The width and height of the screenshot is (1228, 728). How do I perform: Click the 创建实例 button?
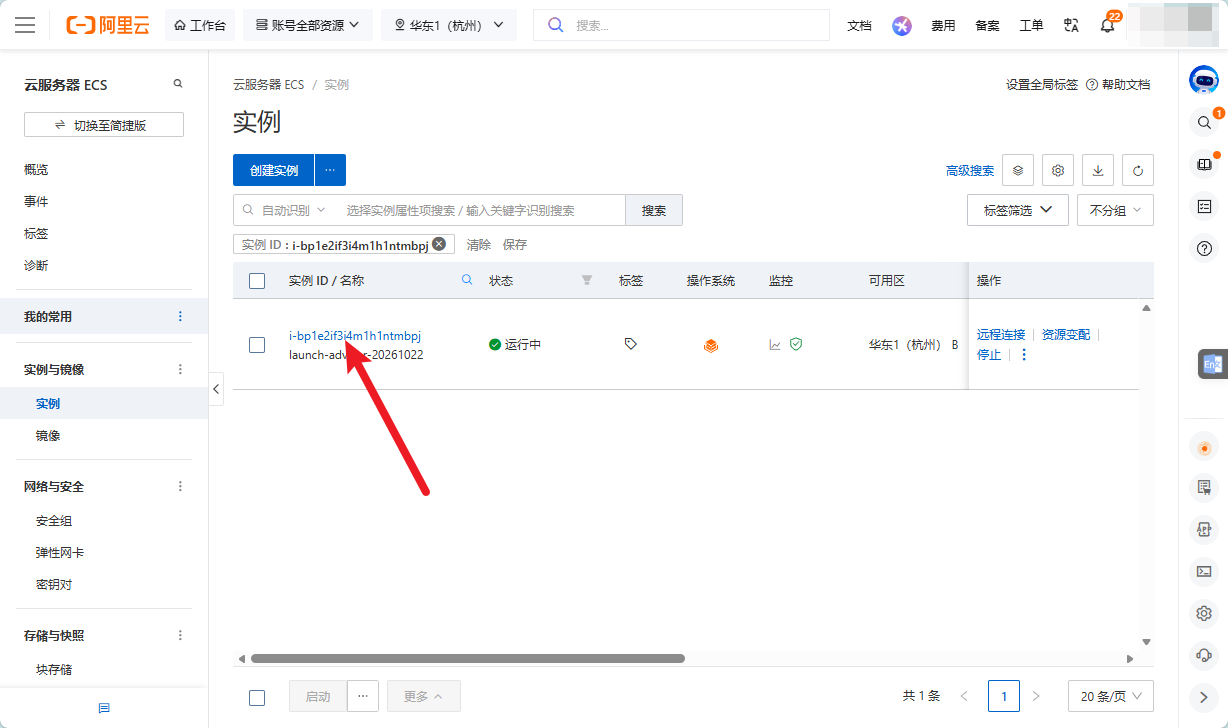[x=274, y=170]
